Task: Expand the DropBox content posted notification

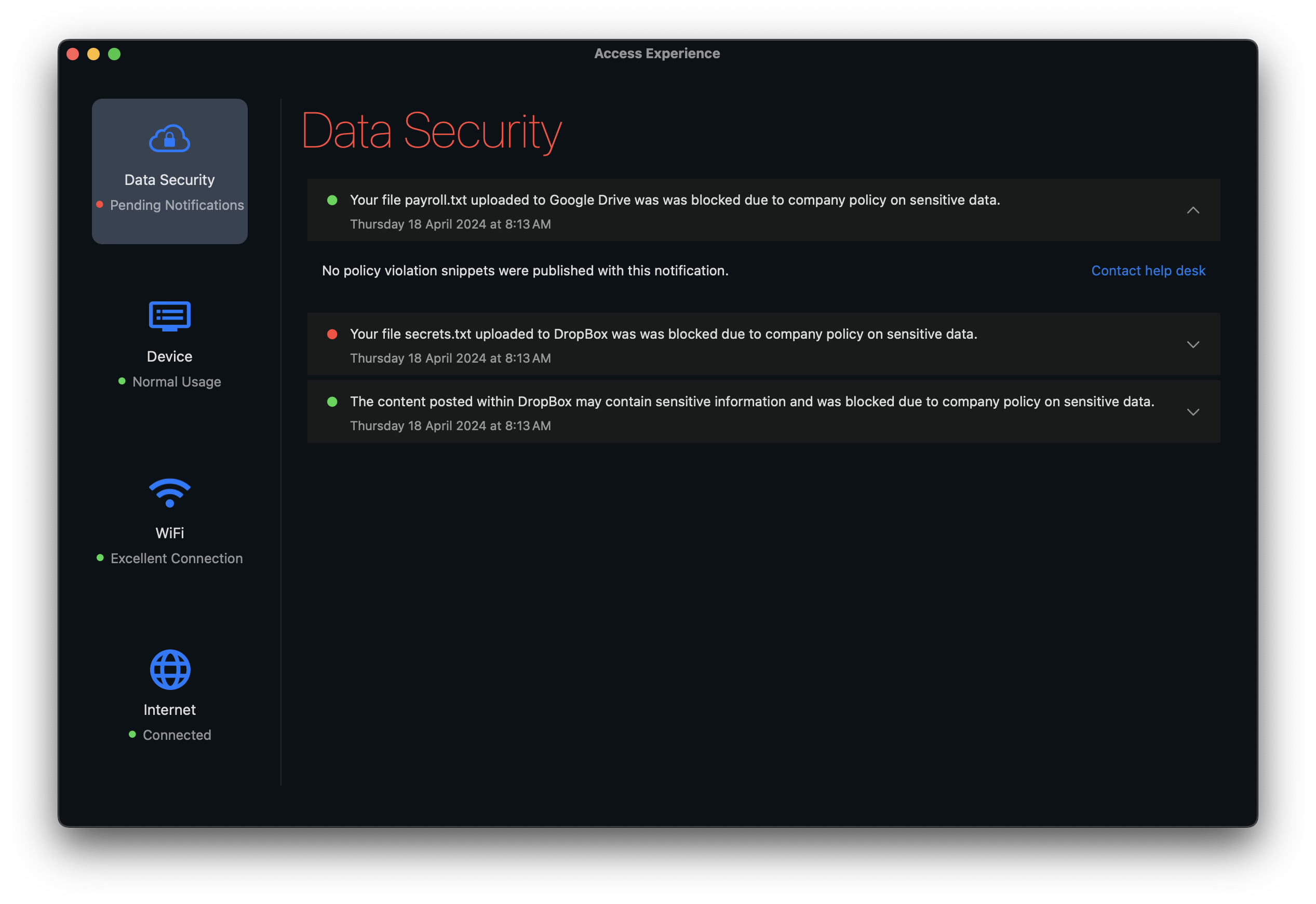Action: [x=1192, y=412]
